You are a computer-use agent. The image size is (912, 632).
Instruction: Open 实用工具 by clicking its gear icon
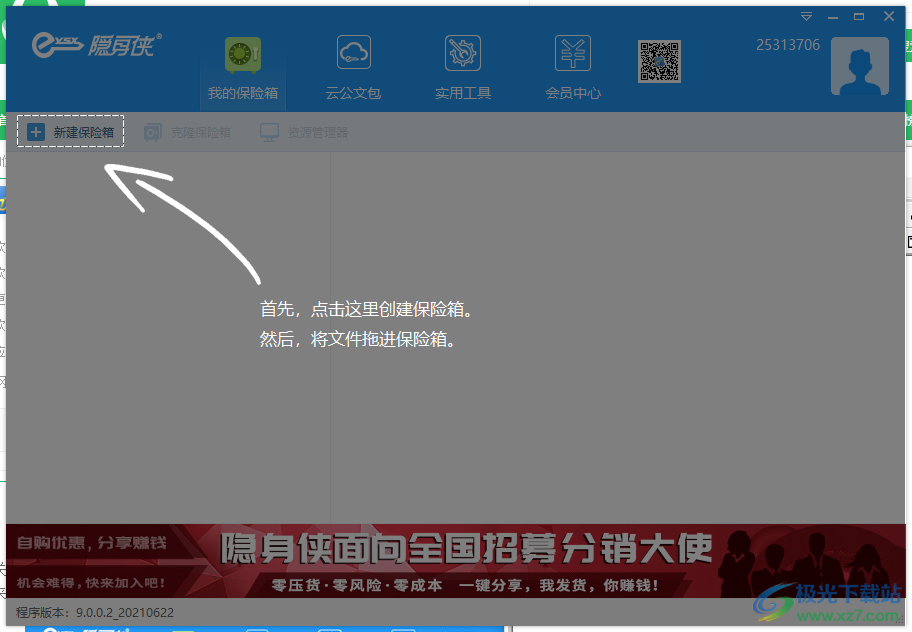click(462, 53)
